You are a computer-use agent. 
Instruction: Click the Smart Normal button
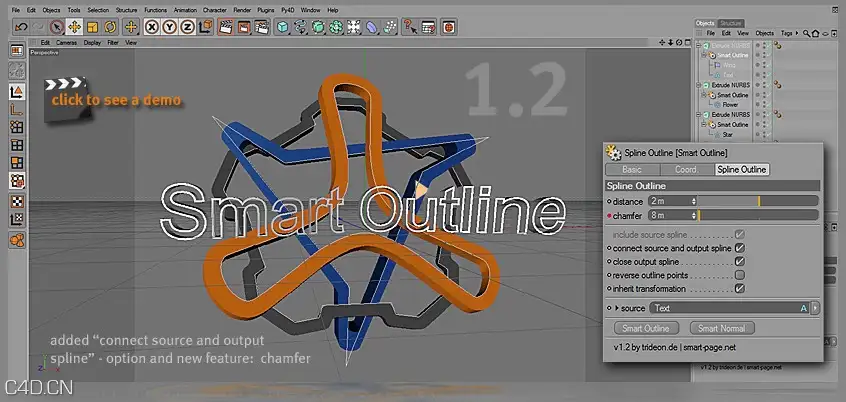click(x=722, y=328)
